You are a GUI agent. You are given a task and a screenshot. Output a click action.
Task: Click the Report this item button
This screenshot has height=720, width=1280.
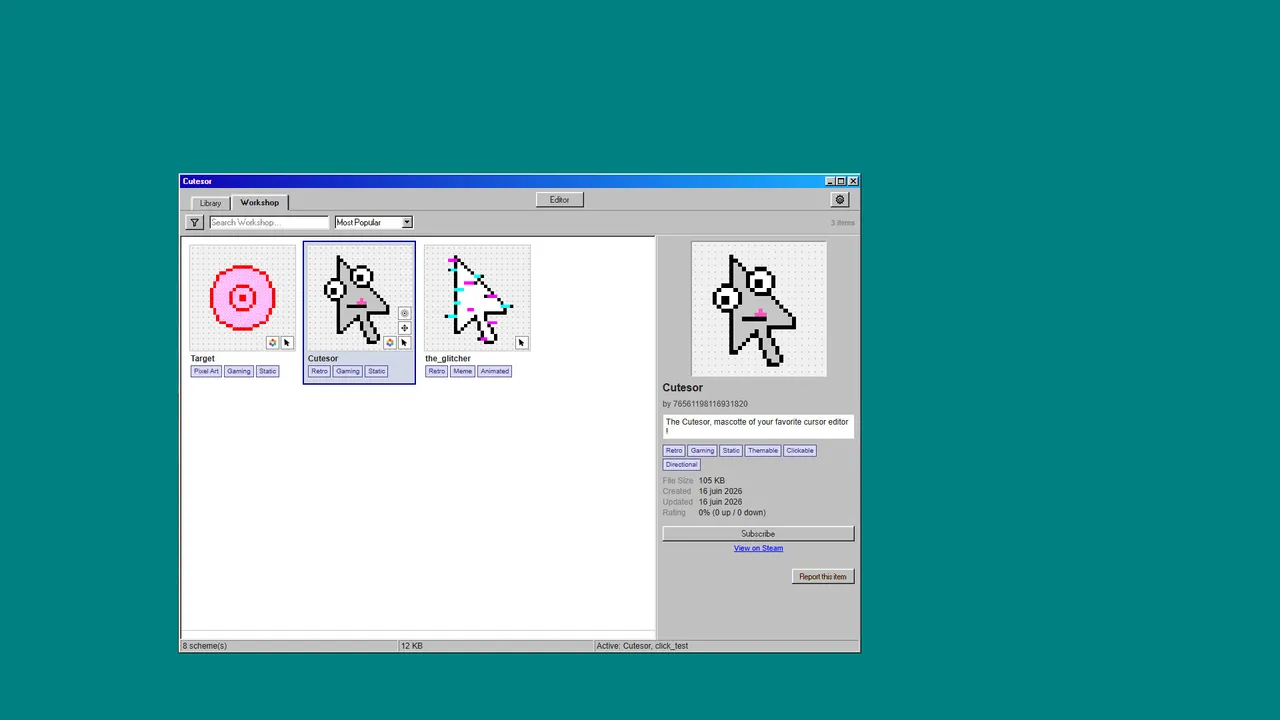(823, 577)
